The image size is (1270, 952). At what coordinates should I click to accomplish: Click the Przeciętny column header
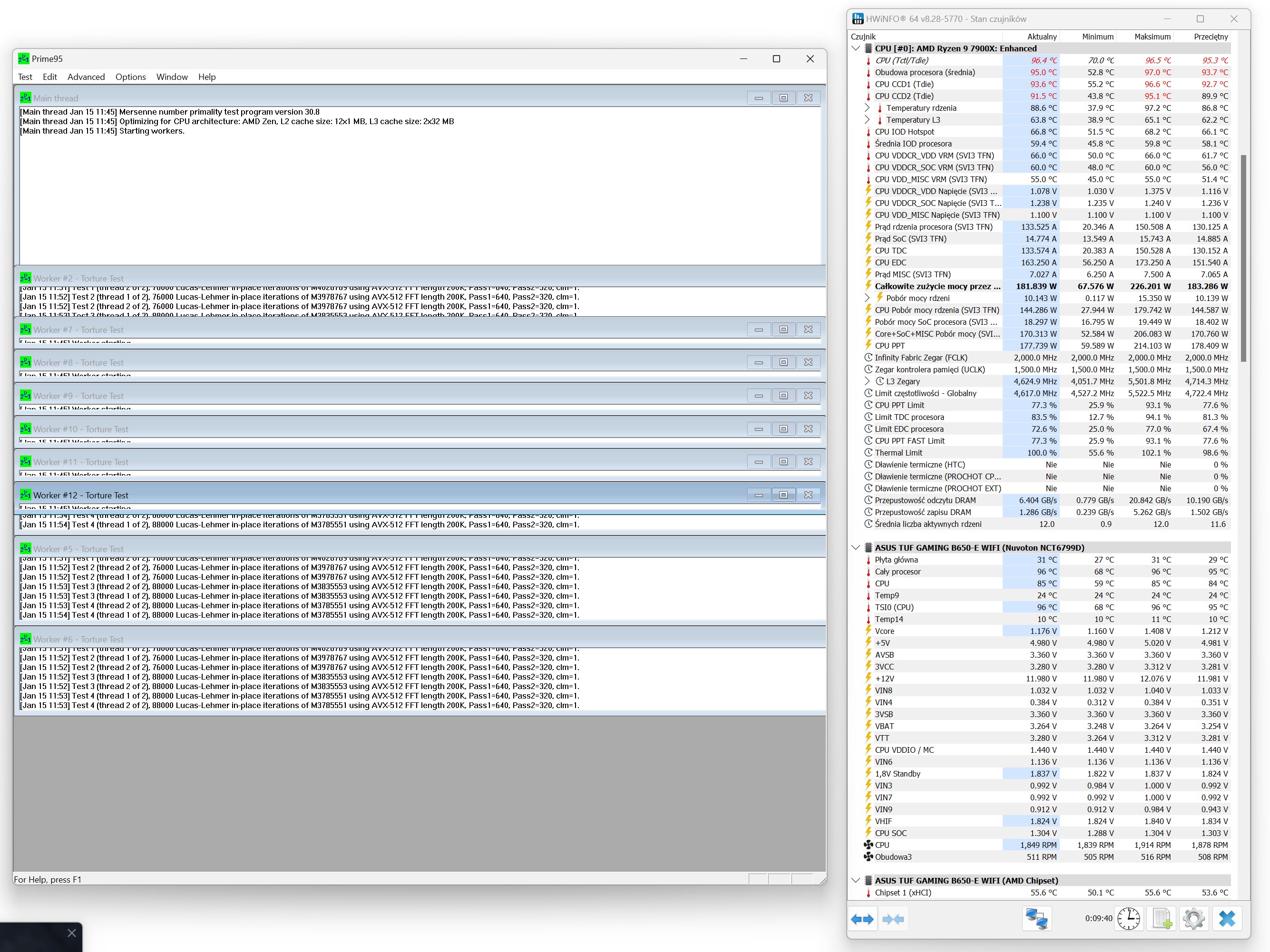[1210, 37]
